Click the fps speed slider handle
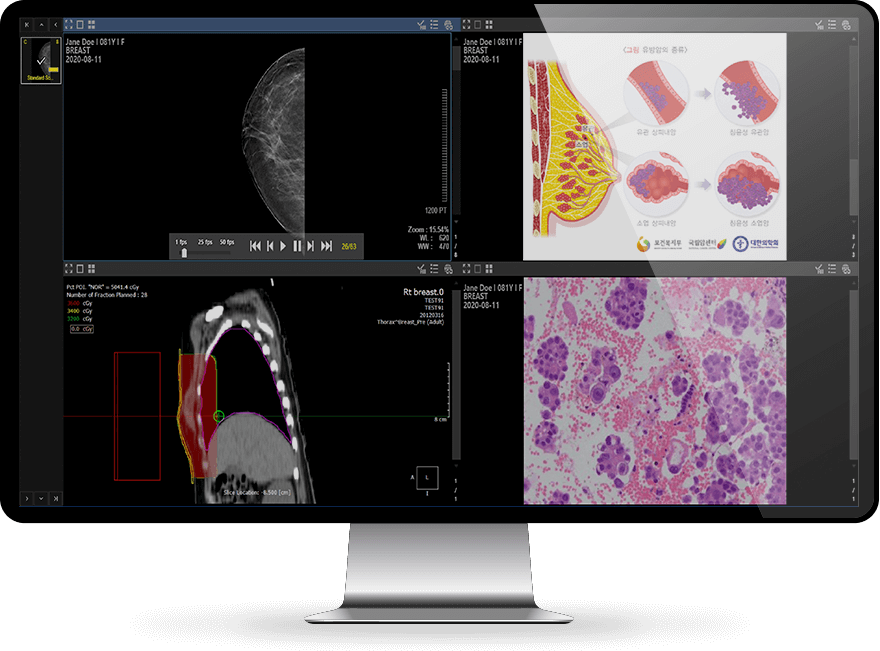The image size is (880, 651). click(x=184, y=253)
